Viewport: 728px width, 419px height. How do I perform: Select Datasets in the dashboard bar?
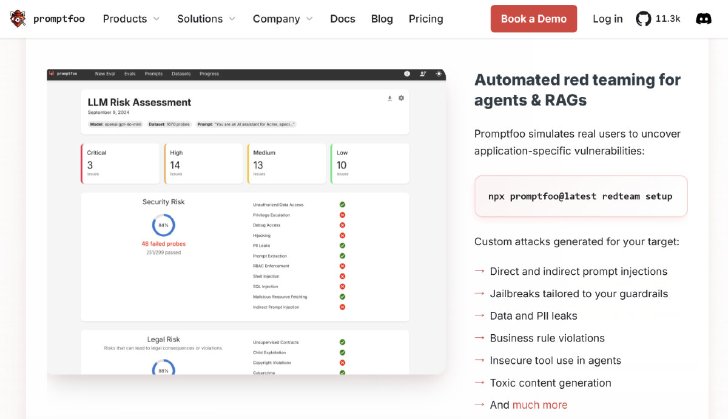tap(181, 74)
